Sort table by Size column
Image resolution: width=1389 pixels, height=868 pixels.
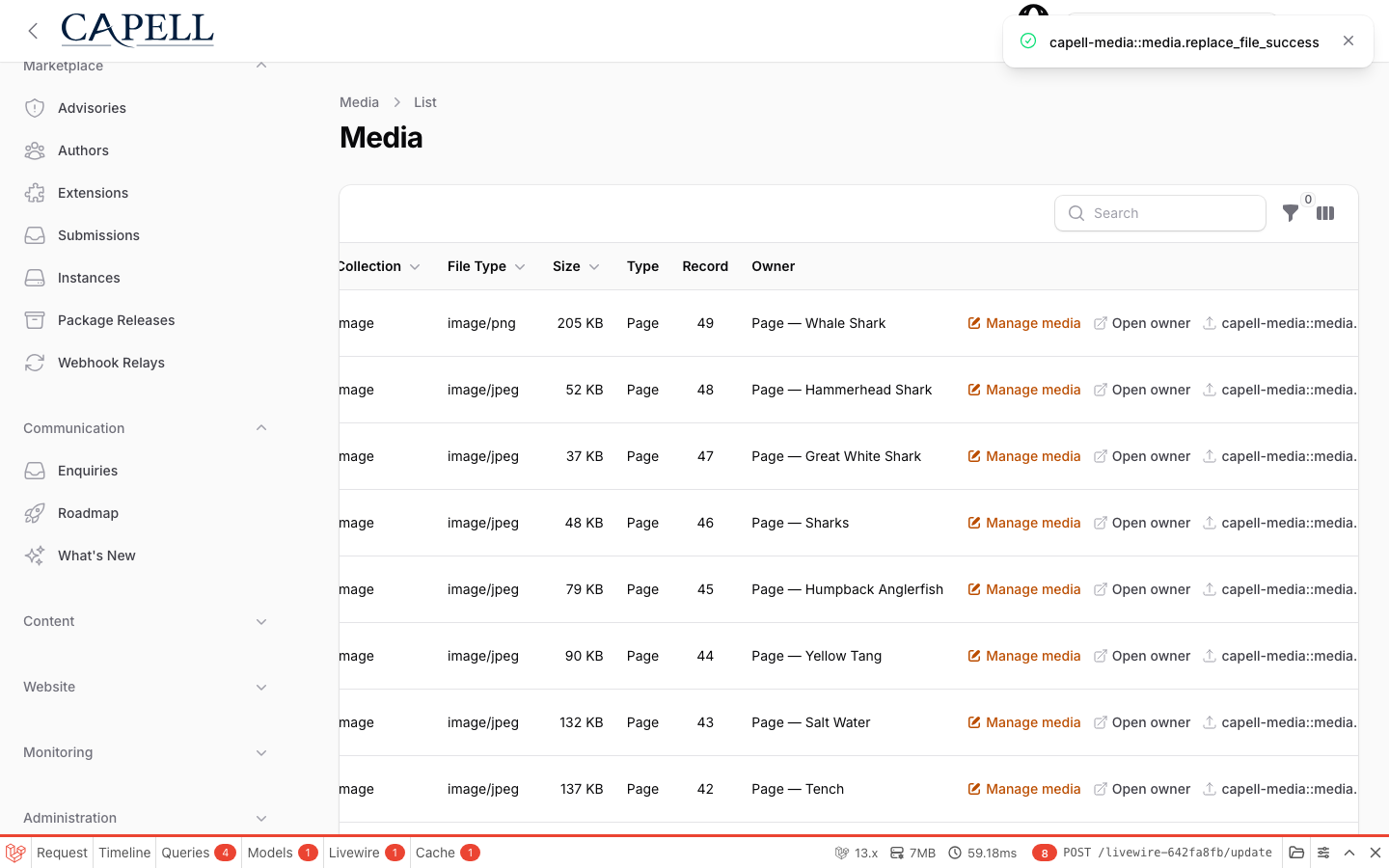pyautogui.click(x=576, y=266)
